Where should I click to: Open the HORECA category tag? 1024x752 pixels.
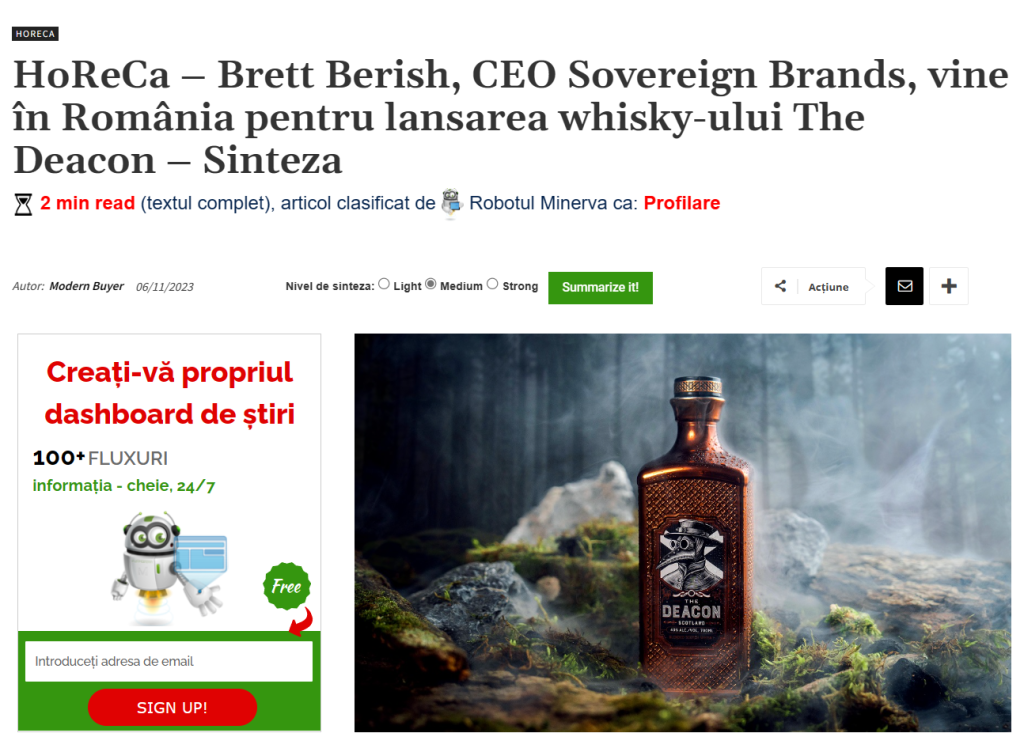tap(35, 33)
